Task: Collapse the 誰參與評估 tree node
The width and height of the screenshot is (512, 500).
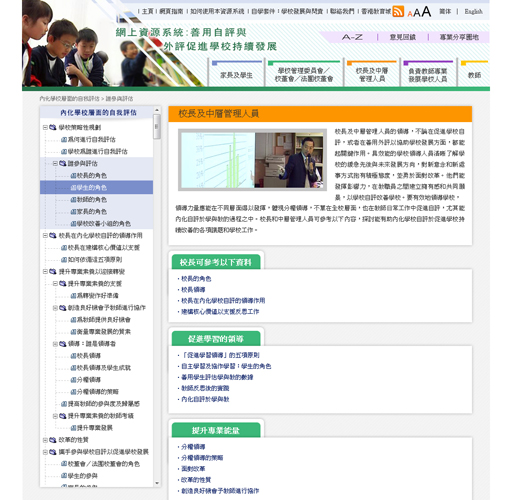Action: (x=55, y=163)
